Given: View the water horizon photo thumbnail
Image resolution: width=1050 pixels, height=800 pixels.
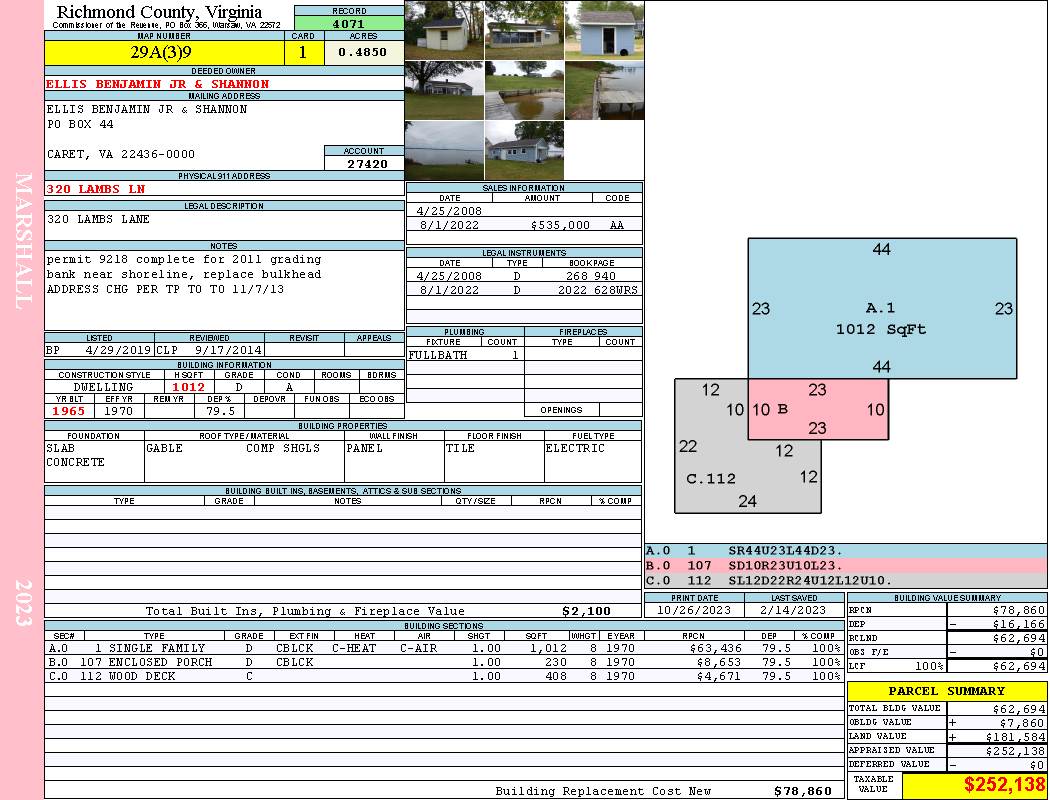Looking at the screenshot, I should tap(444, 150).
